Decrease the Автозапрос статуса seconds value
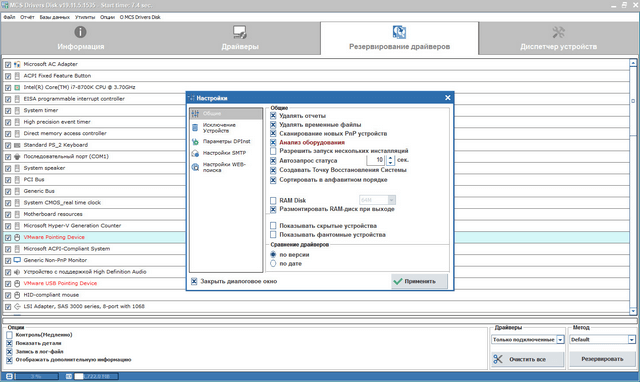Image resolution: width=640 pixels, height=382 pixels. [x=390, y=163]
